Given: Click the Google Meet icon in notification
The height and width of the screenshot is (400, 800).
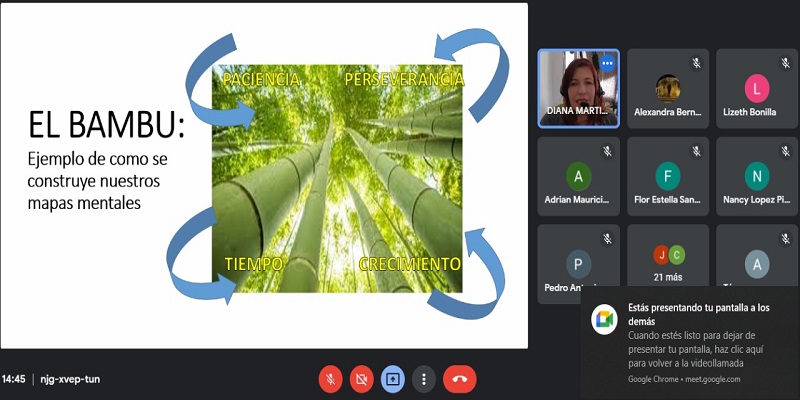Looking at the screenshot, I should (x=604, y=318).
